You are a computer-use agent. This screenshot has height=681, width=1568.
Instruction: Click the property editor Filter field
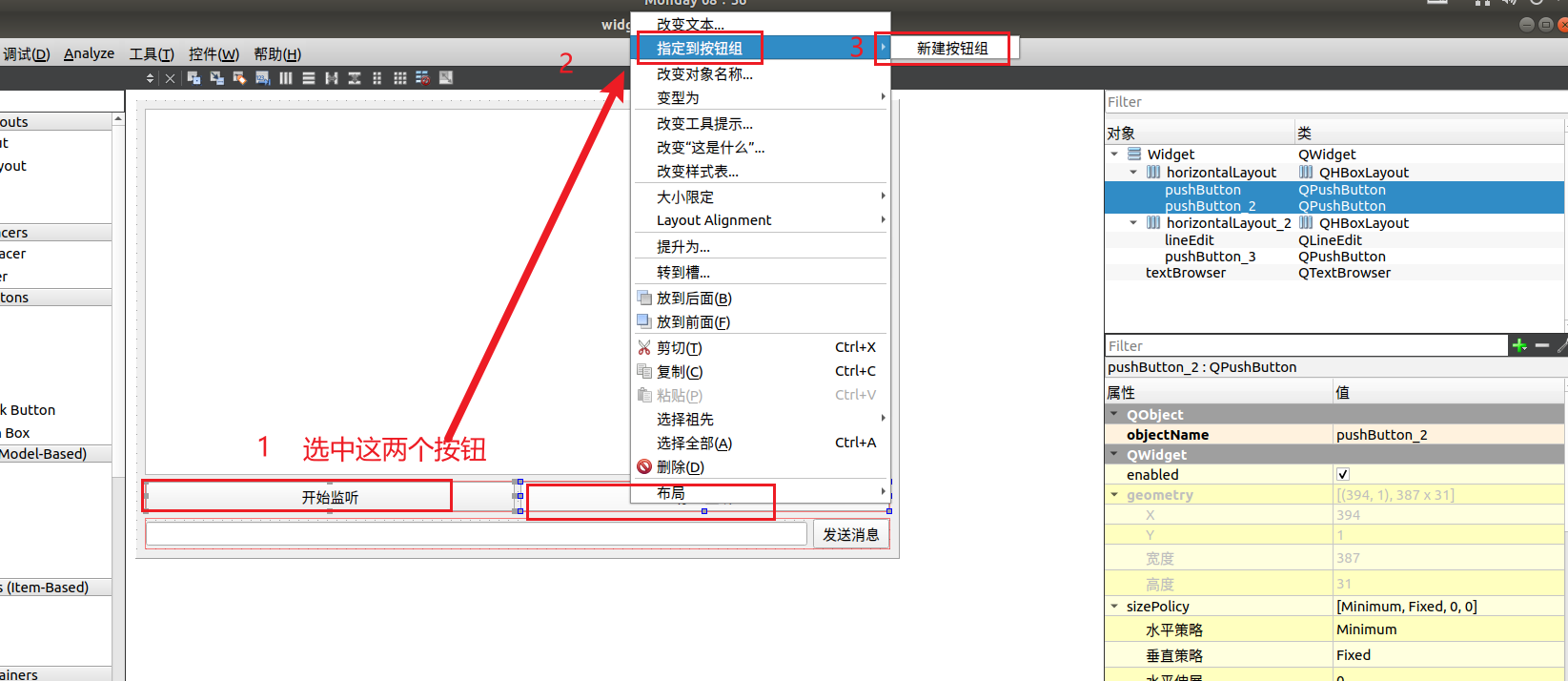click(1306, 345)
